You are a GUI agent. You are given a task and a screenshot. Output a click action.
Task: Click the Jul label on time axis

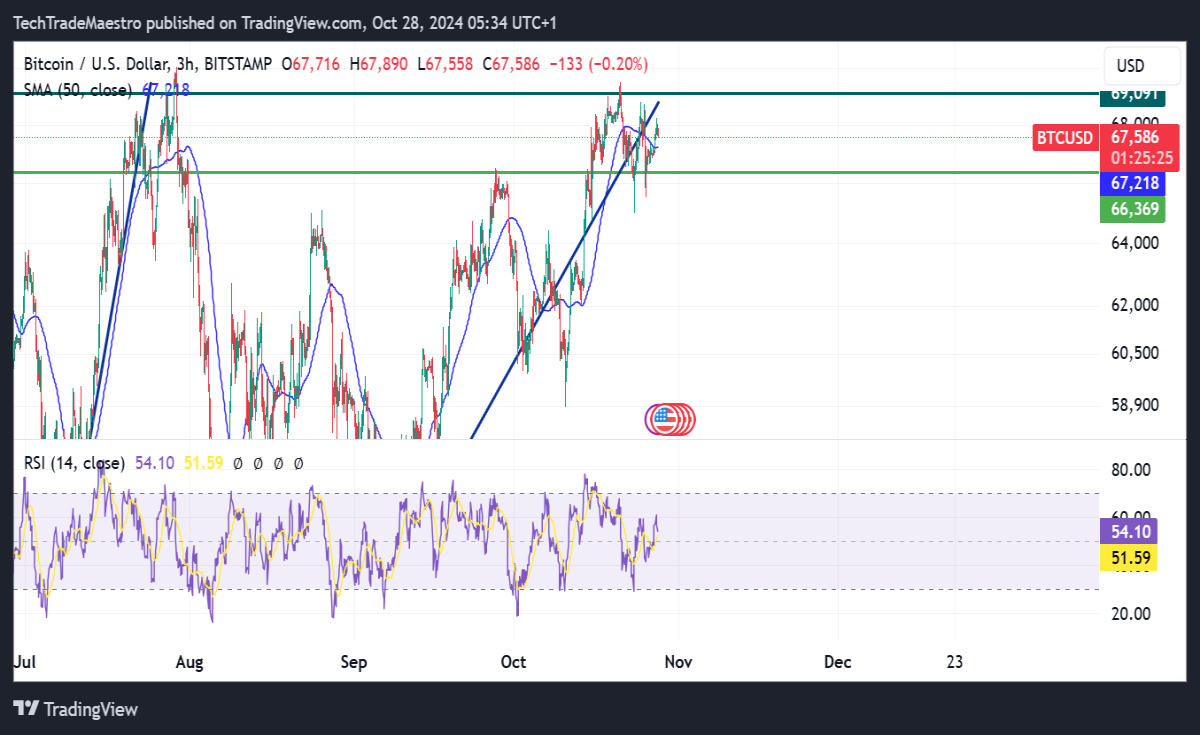[x=25, y=662]
